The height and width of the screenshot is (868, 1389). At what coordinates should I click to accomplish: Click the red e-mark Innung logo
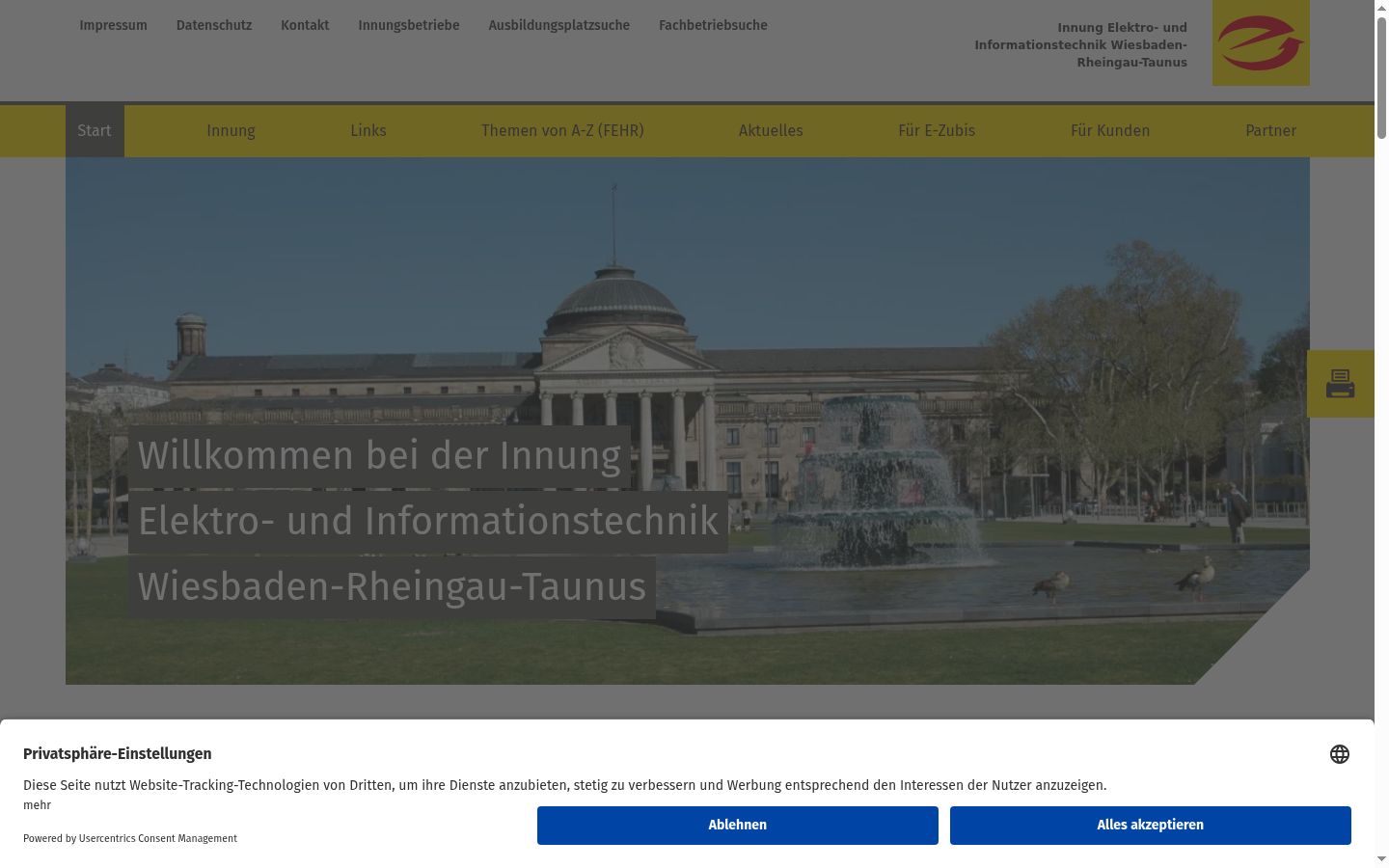(x=1261, y=43)
